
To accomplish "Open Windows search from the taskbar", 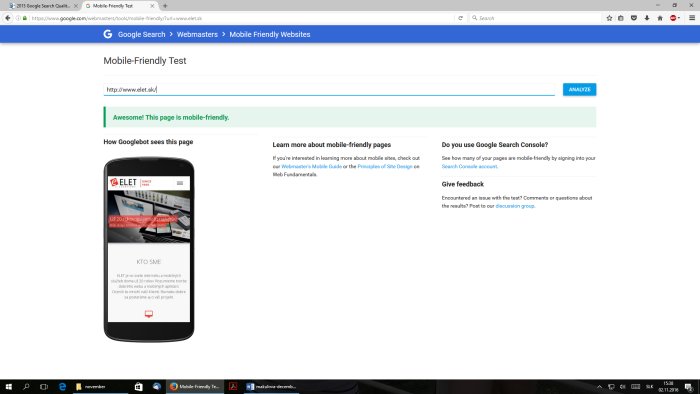I will tap(26, 386).
